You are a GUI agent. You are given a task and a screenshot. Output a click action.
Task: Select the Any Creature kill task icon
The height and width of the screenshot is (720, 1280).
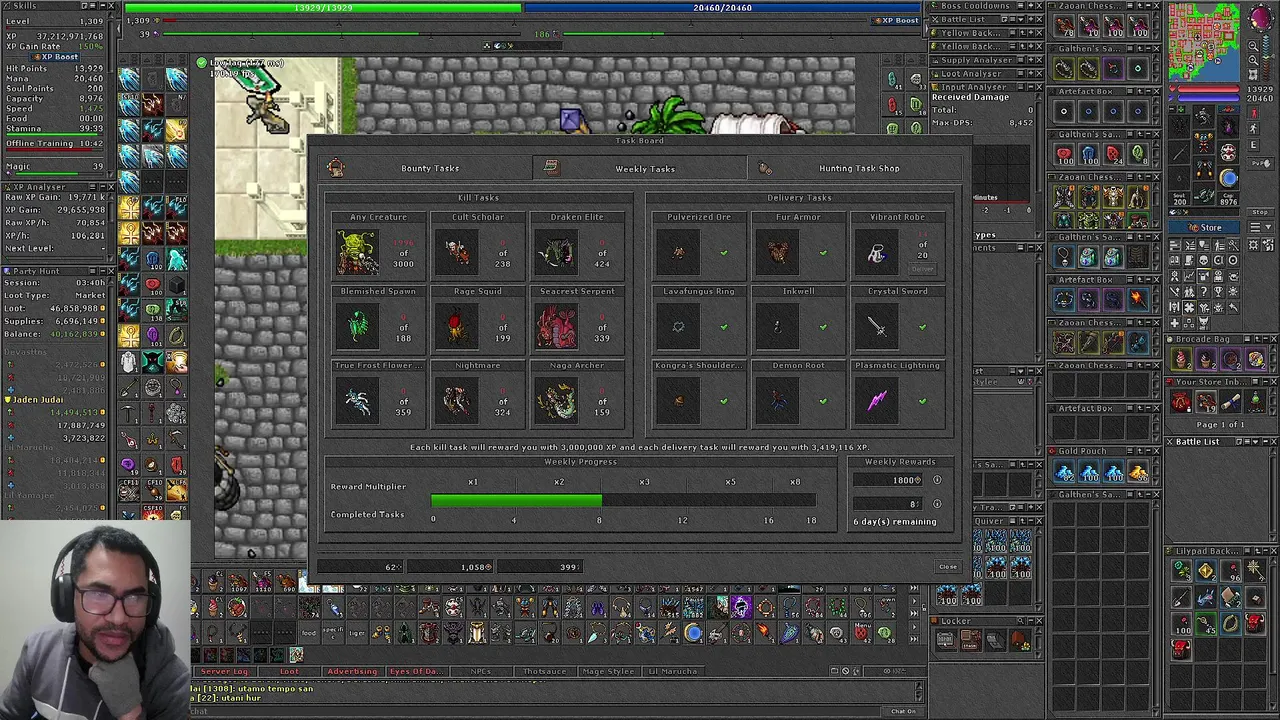(x=358, y=253)
